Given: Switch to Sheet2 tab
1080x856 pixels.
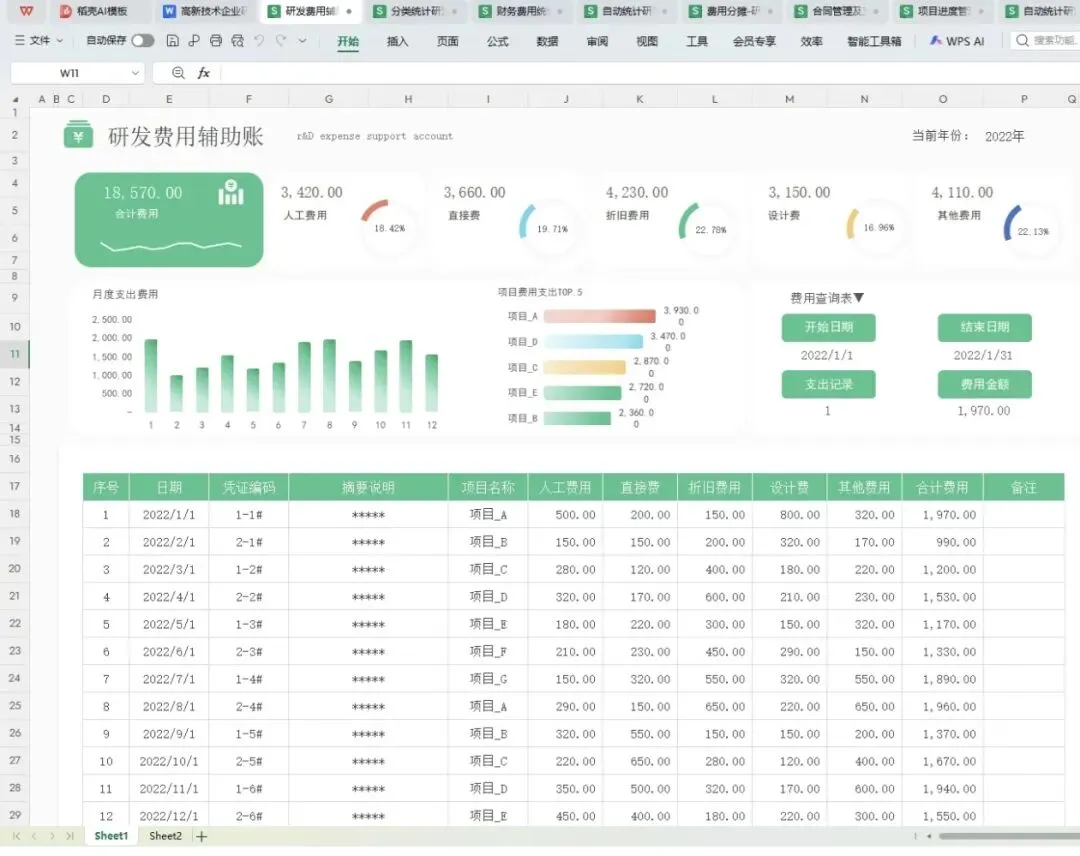Looking at the screenshot, I should coord(165,836).
